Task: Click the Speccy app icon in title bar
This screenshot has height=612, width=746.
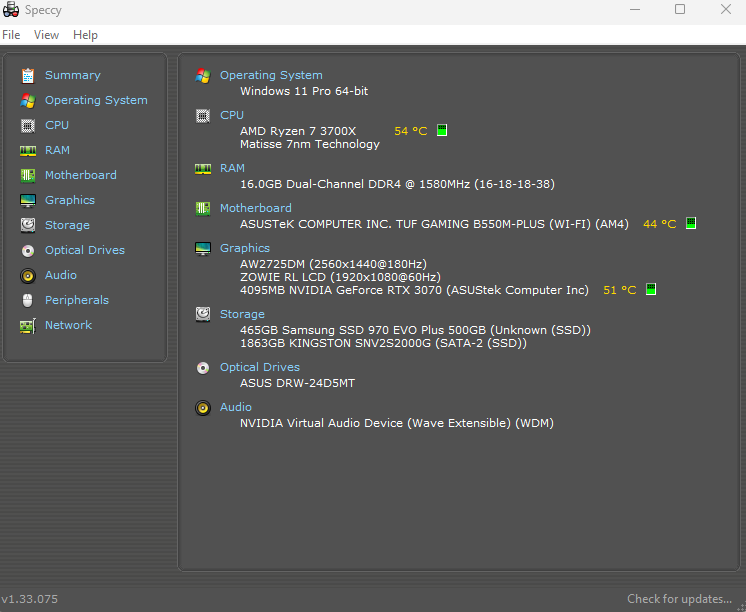Action: (11, 10)
